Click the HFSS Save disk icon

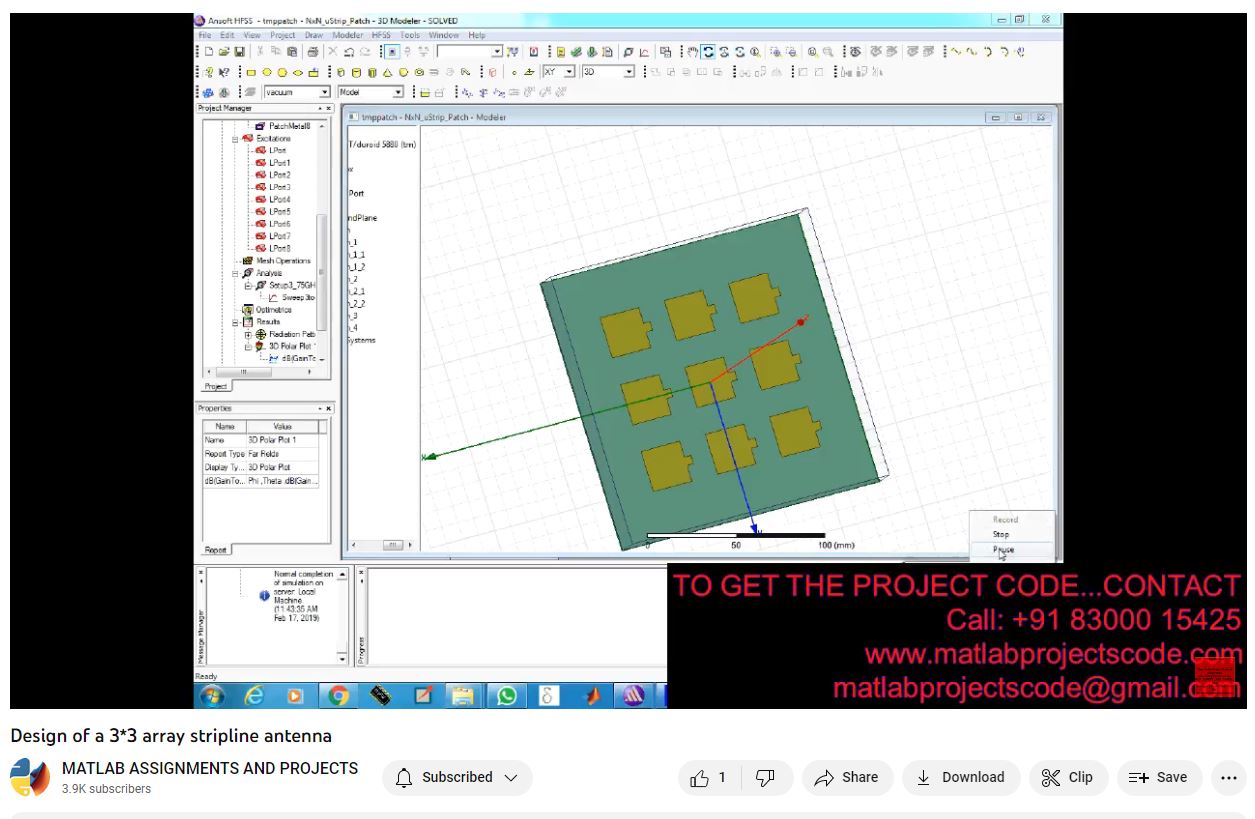[240, 52]
